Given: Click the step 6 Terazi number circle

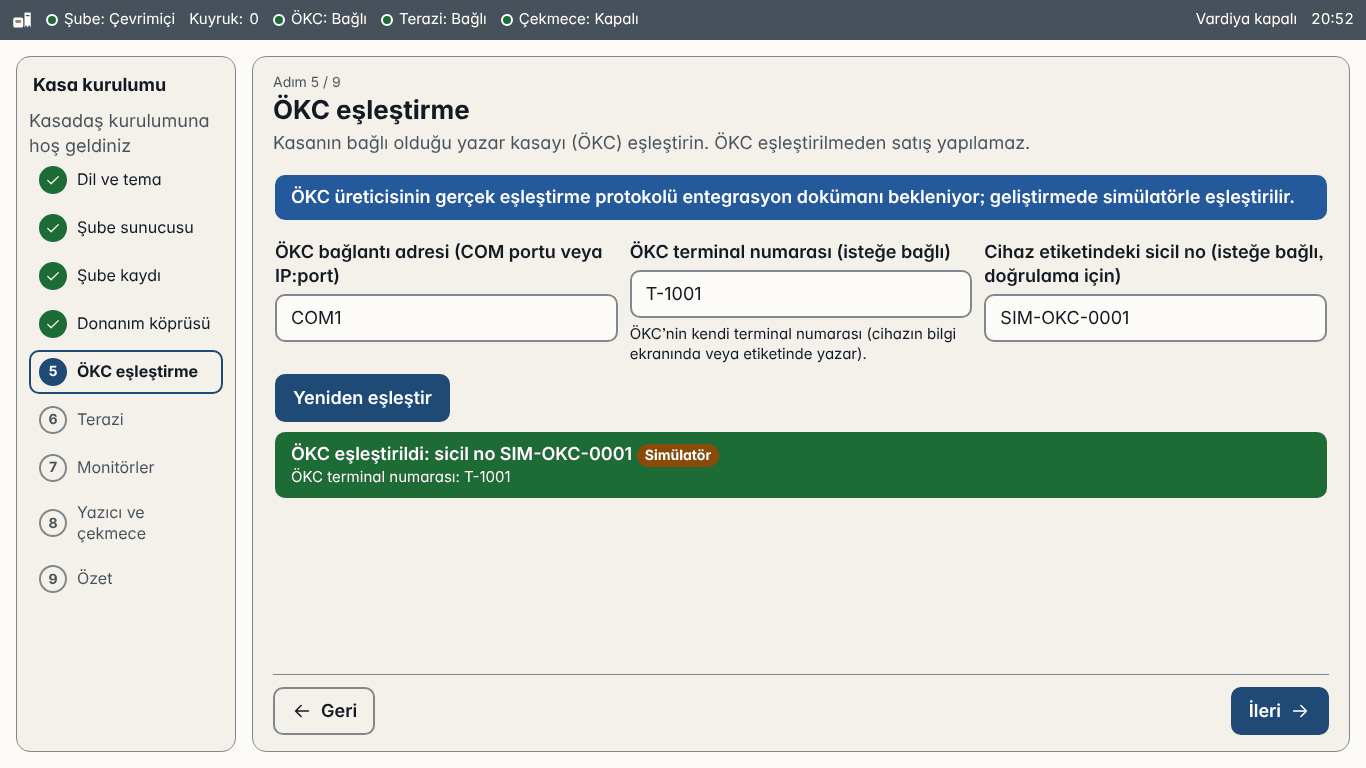Looking at the screenshot, I should 53,420.
